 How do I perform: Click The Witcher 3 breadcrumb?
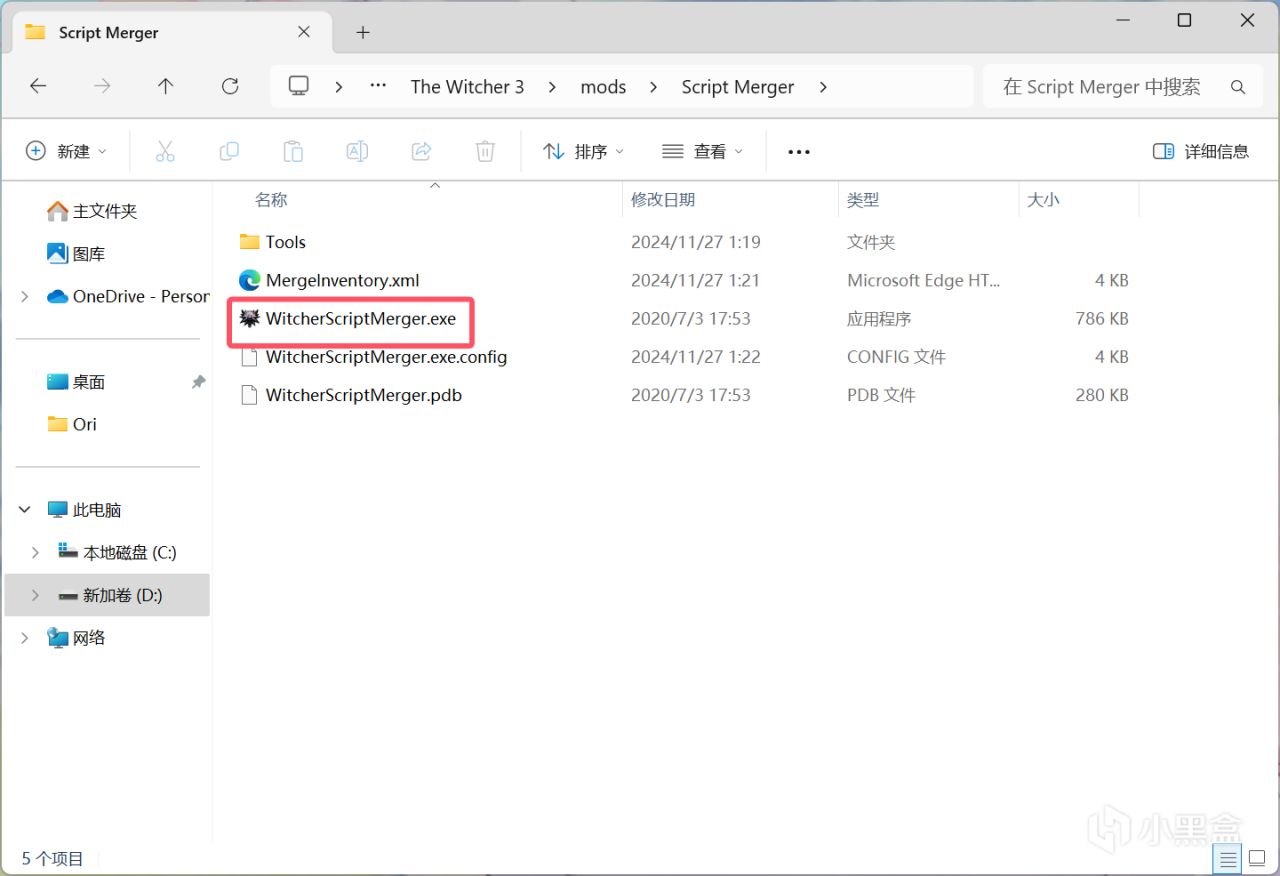[467, 87]
